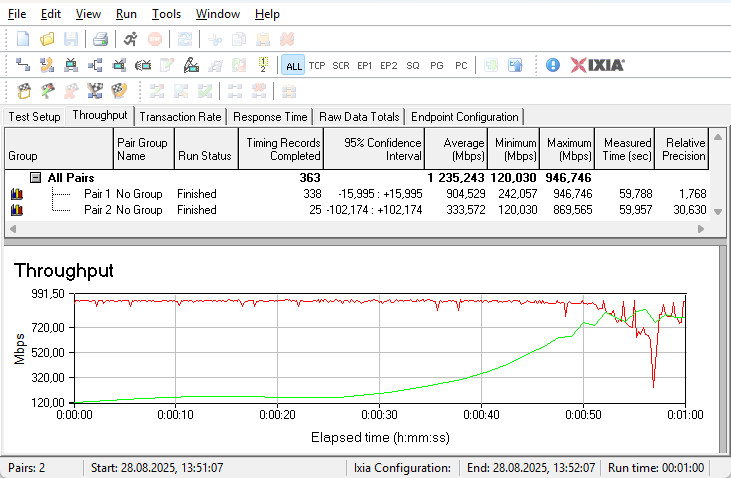Open the Tools menu
Viewport: 731px width, 478px height.
pyautogui.click(x=166, y=14)
